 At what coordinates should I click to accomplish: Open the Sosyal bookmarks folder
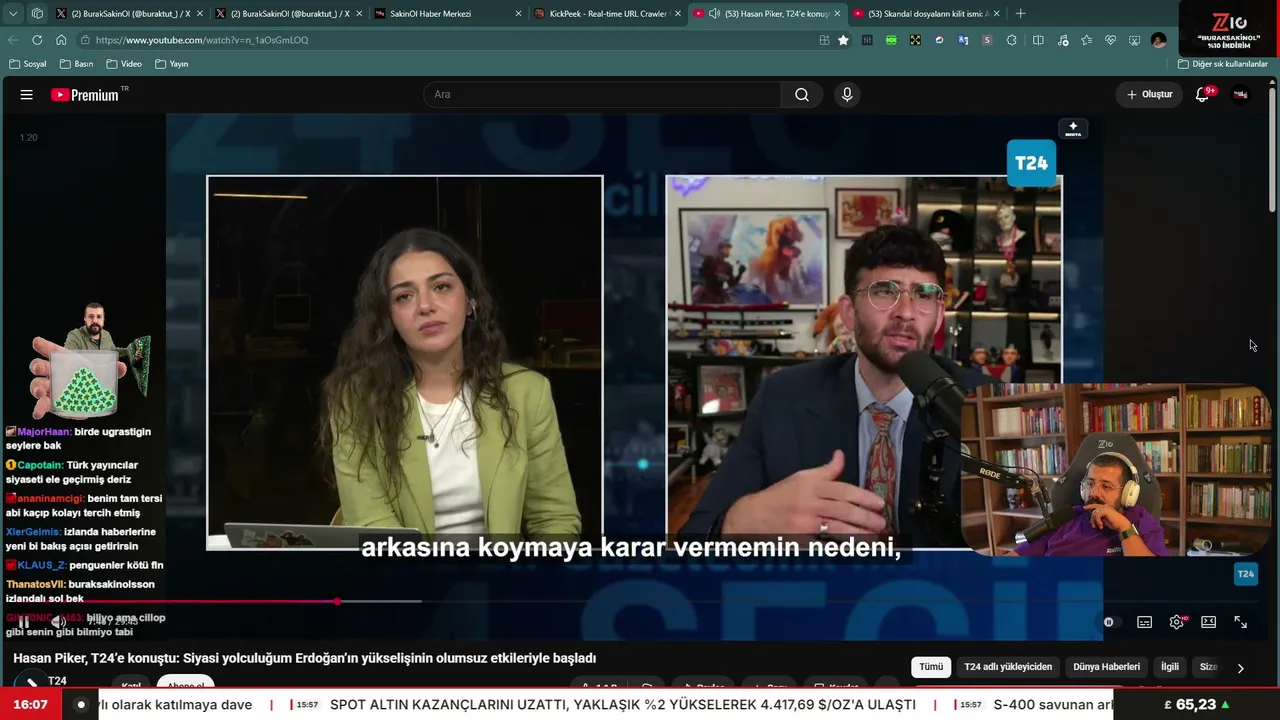tap(27, 64)
